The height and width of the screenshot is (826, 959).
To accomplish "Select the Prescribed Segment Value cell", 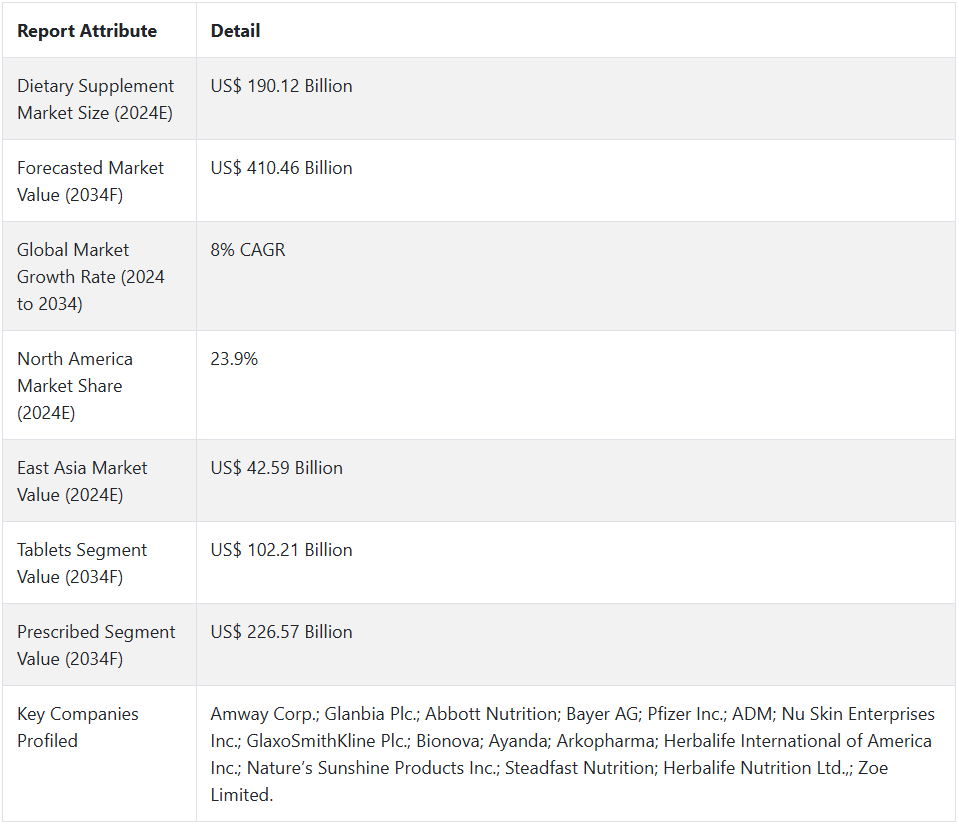I will point(96,645).
